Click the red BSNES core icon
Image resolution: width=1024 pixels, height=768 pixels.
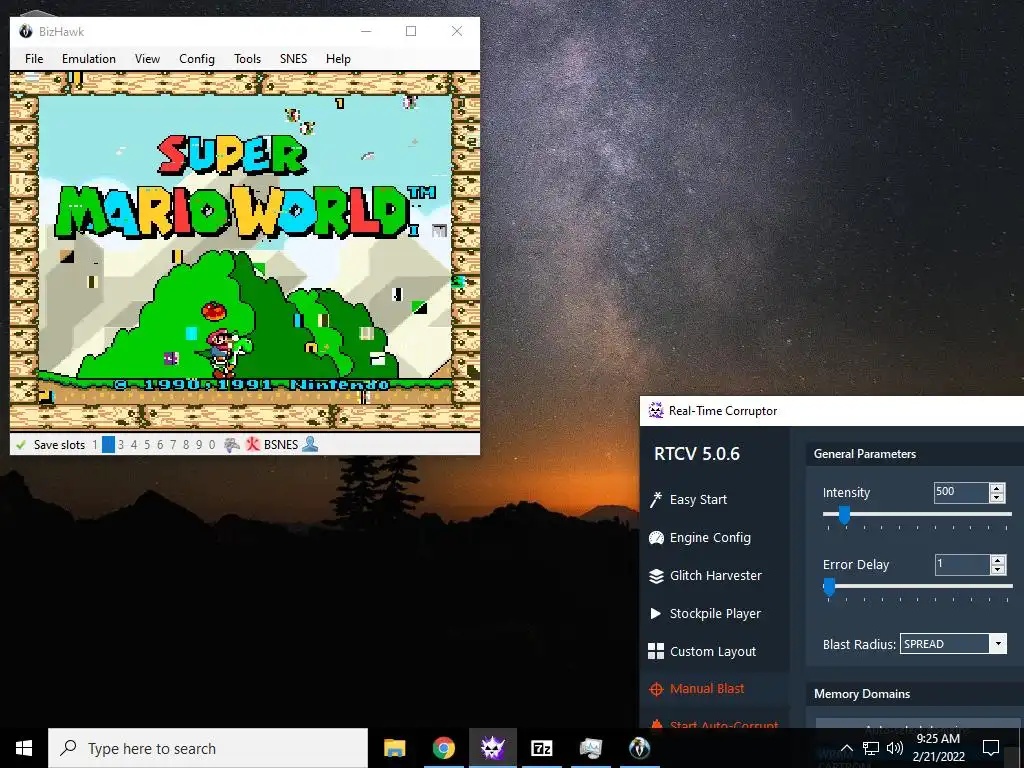253,445
